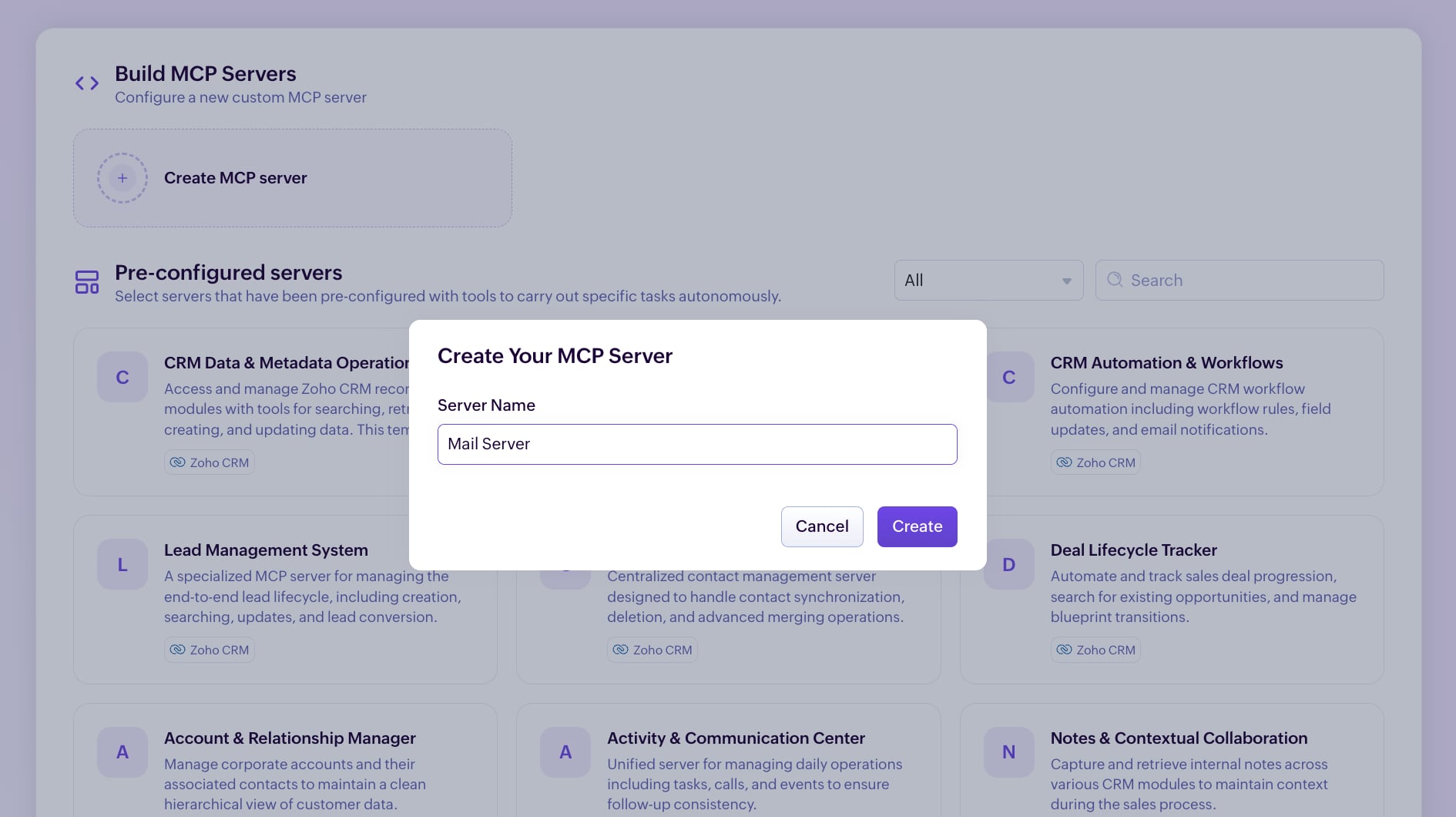
Task: Click the Server Name field label
Action: pos(486,405)
